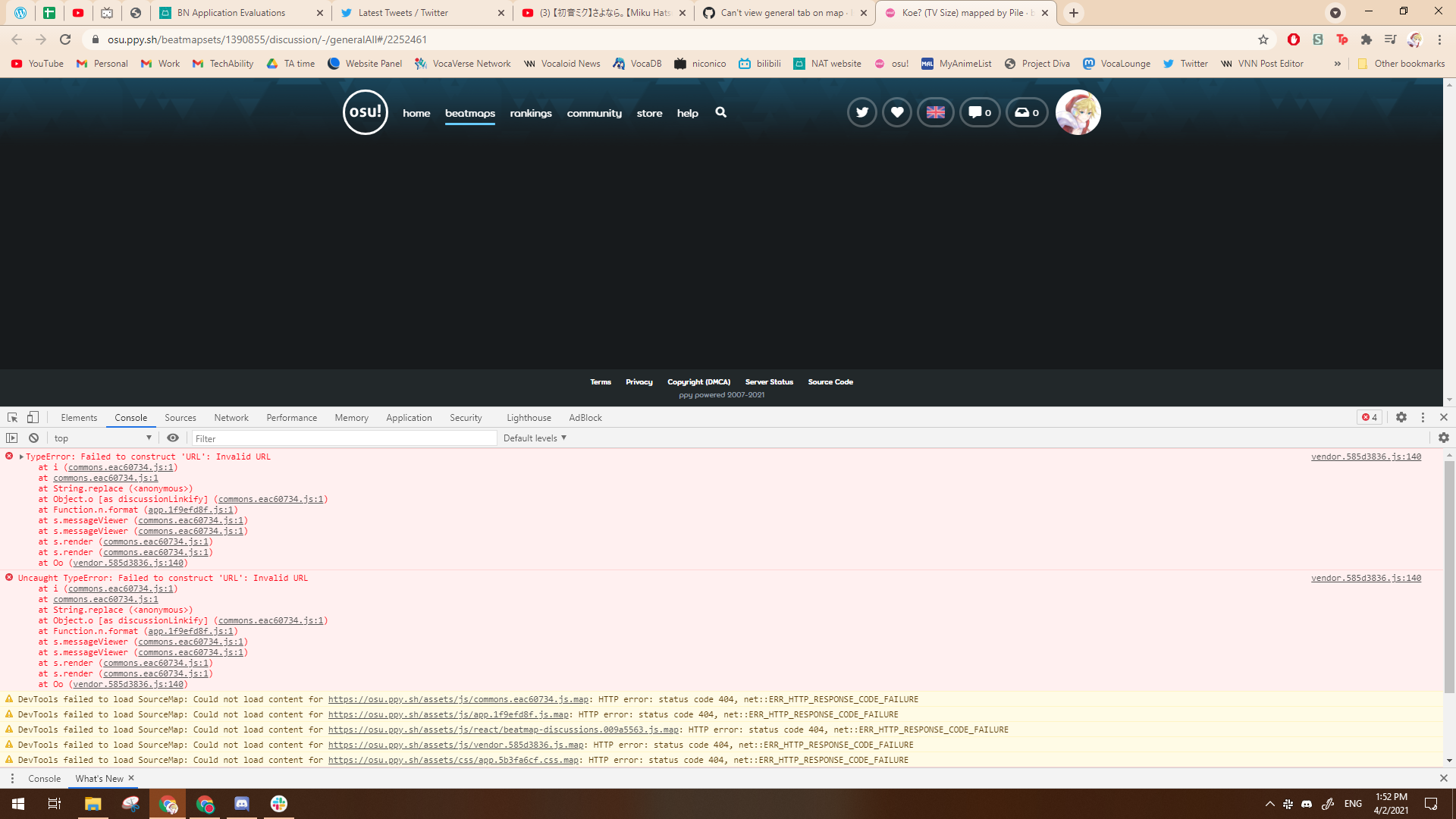Expand the first TypeError error details

[x=22, y=456]
